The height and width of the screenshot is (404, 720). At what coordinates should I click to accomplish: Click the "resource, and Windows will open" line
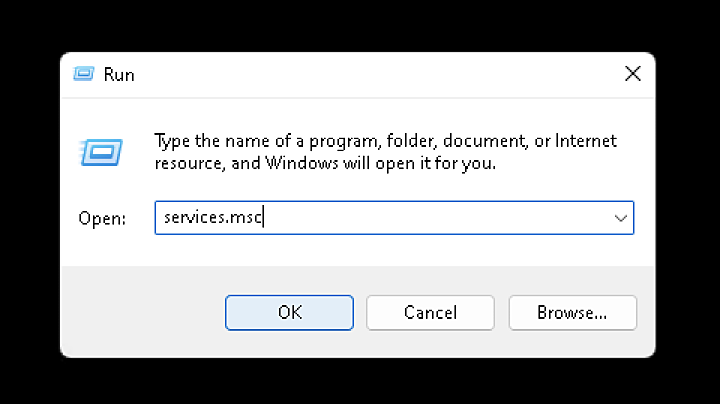[325, 161]
